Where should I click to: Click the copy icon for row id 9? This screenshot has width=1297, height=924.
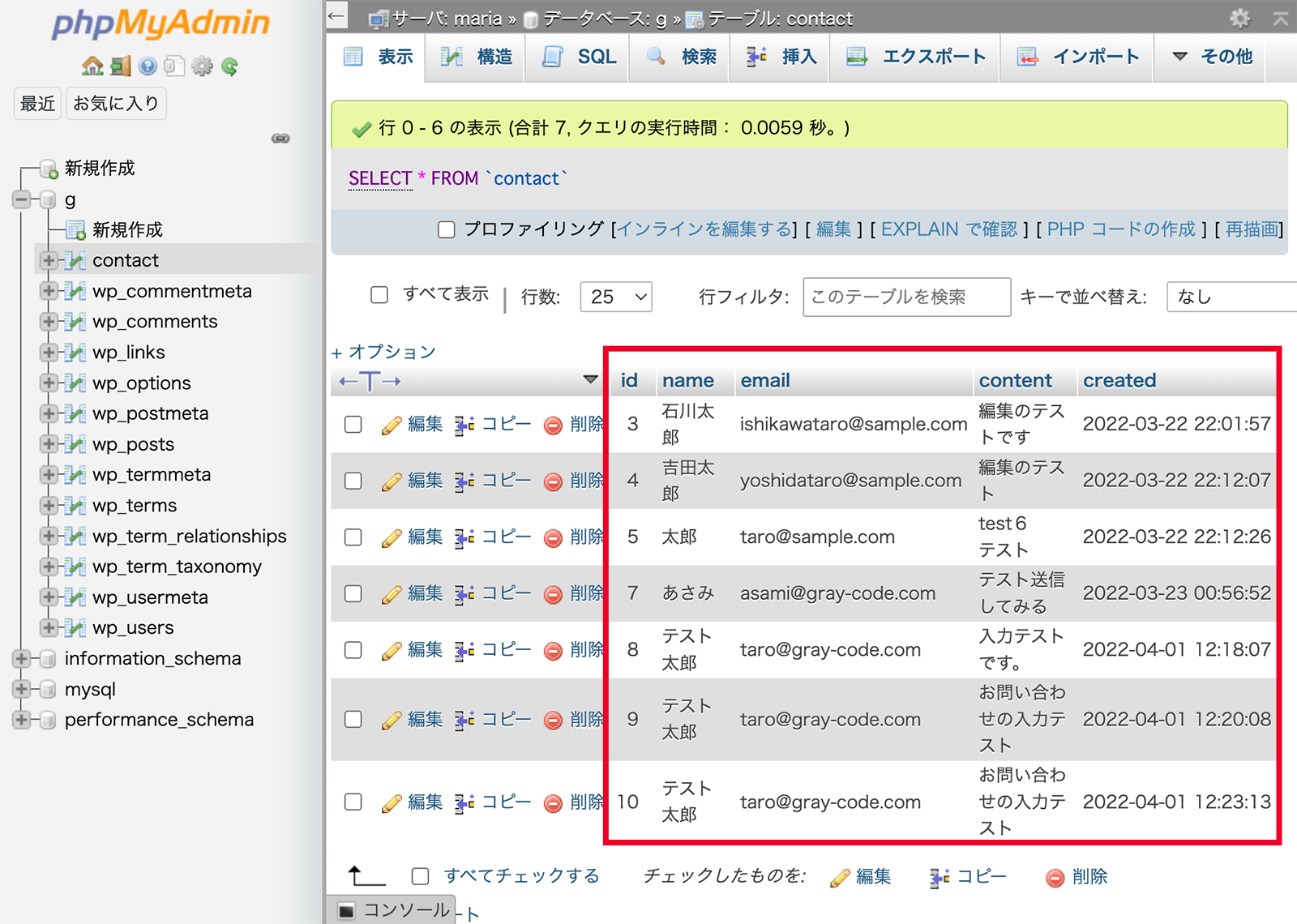(x=464, y=720)
